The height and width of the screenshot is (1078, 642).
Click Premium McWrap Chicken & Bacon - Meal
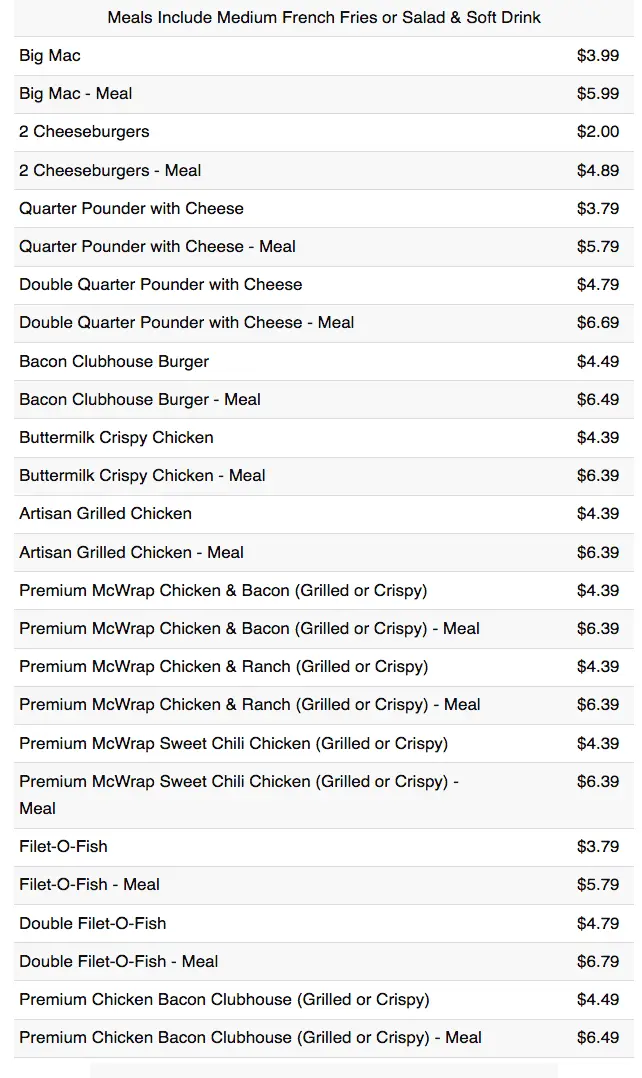click(x=249, y=629)
